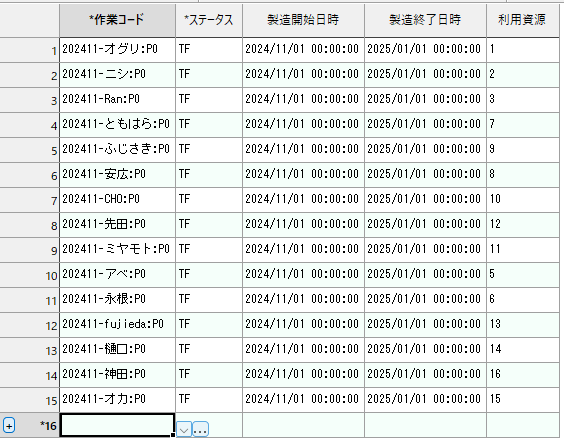This screenshot has width=564, height=441.
Task: Click the TF status cell in the オカ row
Action: pos(209,400)
